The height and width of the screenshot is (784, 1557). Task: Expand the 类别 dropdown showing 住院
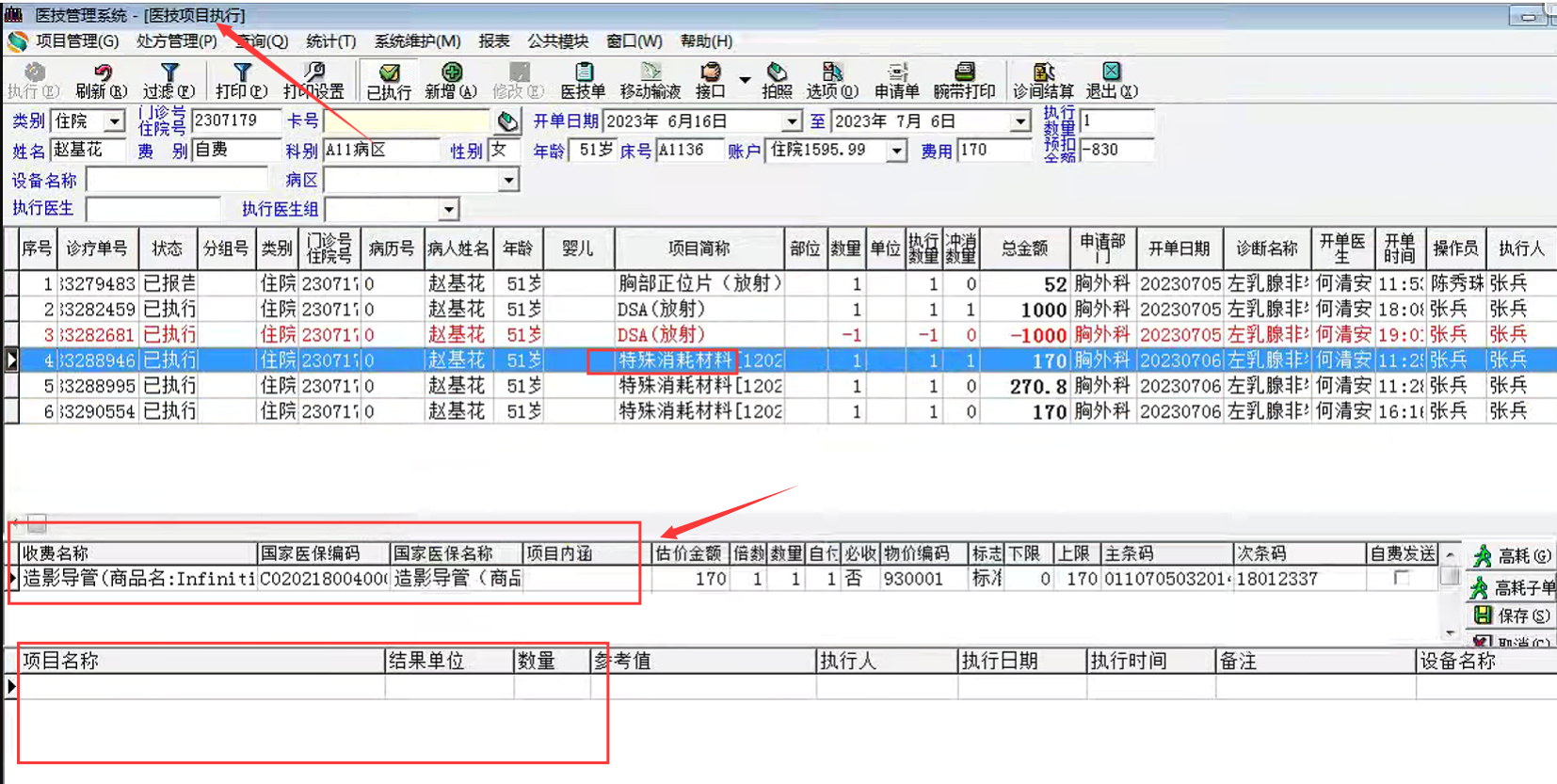click(115, 121)
